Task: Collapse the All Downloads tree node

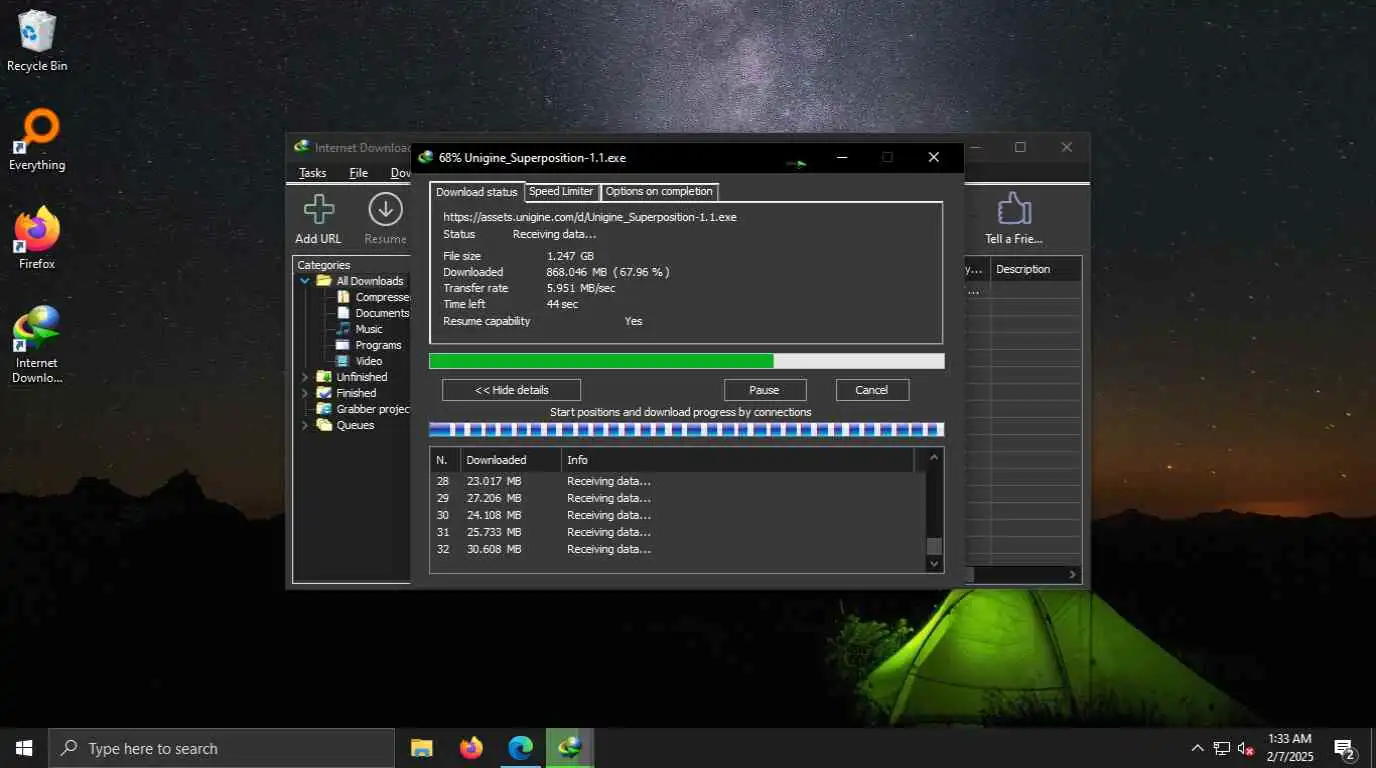Action: (305, 281)
